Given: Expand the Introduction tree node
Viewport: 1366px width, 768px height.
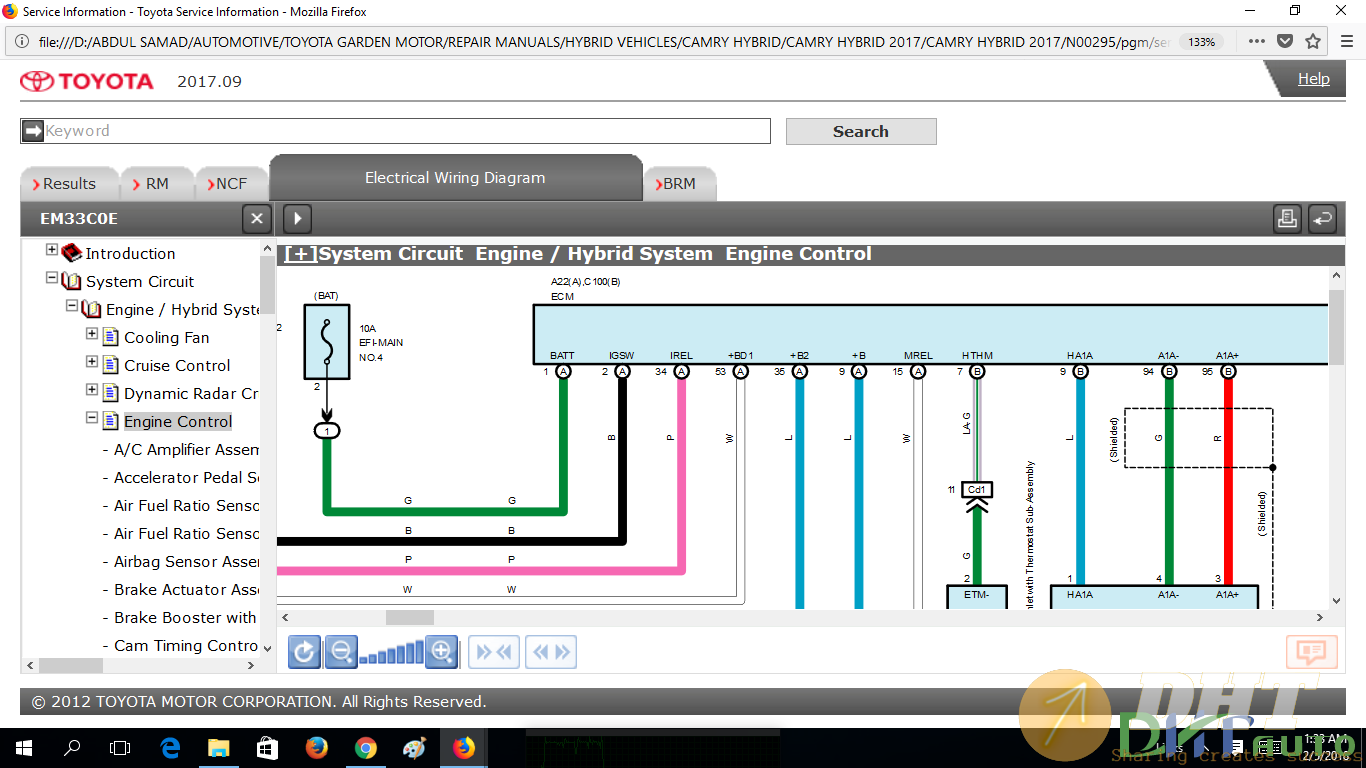Looking at the screenshot, I should 52,250.
